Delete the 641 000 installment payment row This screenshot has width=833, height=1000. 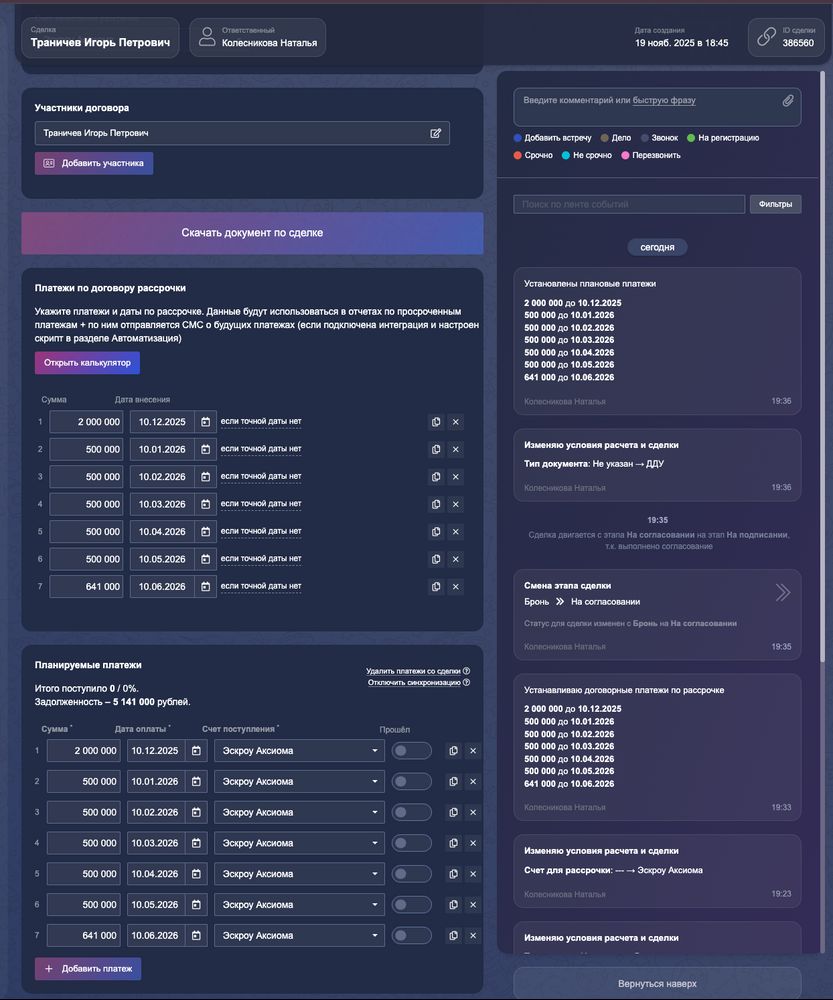(x=456, y=587)
